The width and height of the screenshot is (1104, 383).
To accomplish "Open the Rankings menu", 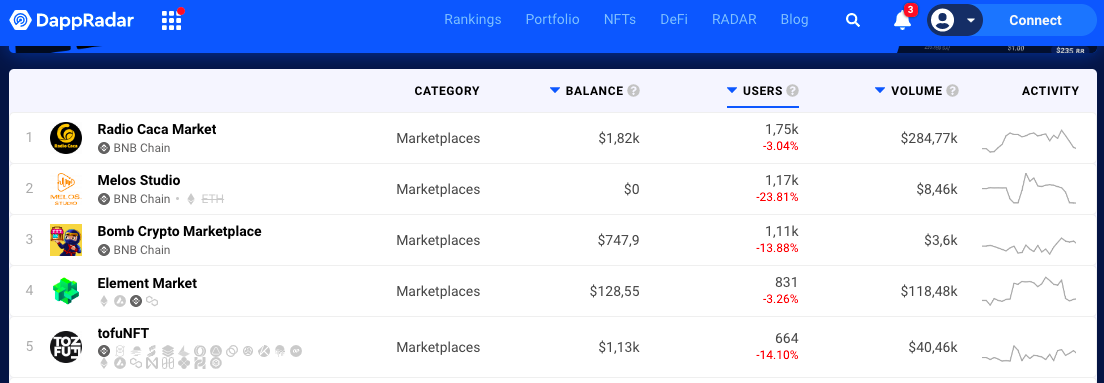I will (472, 20).
